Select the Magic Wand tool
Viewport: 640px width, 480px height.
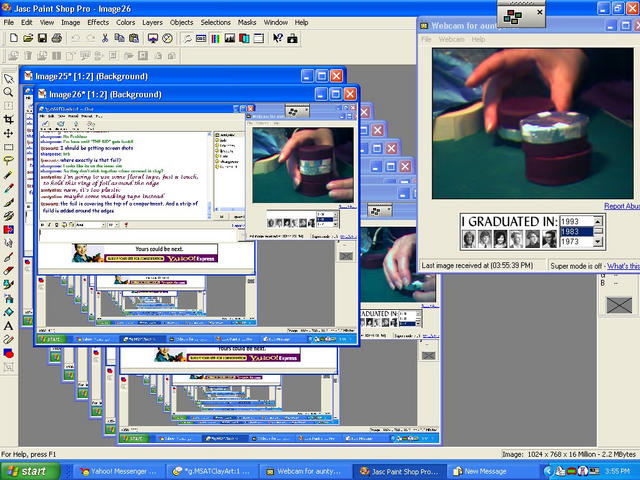pos(8,175)
